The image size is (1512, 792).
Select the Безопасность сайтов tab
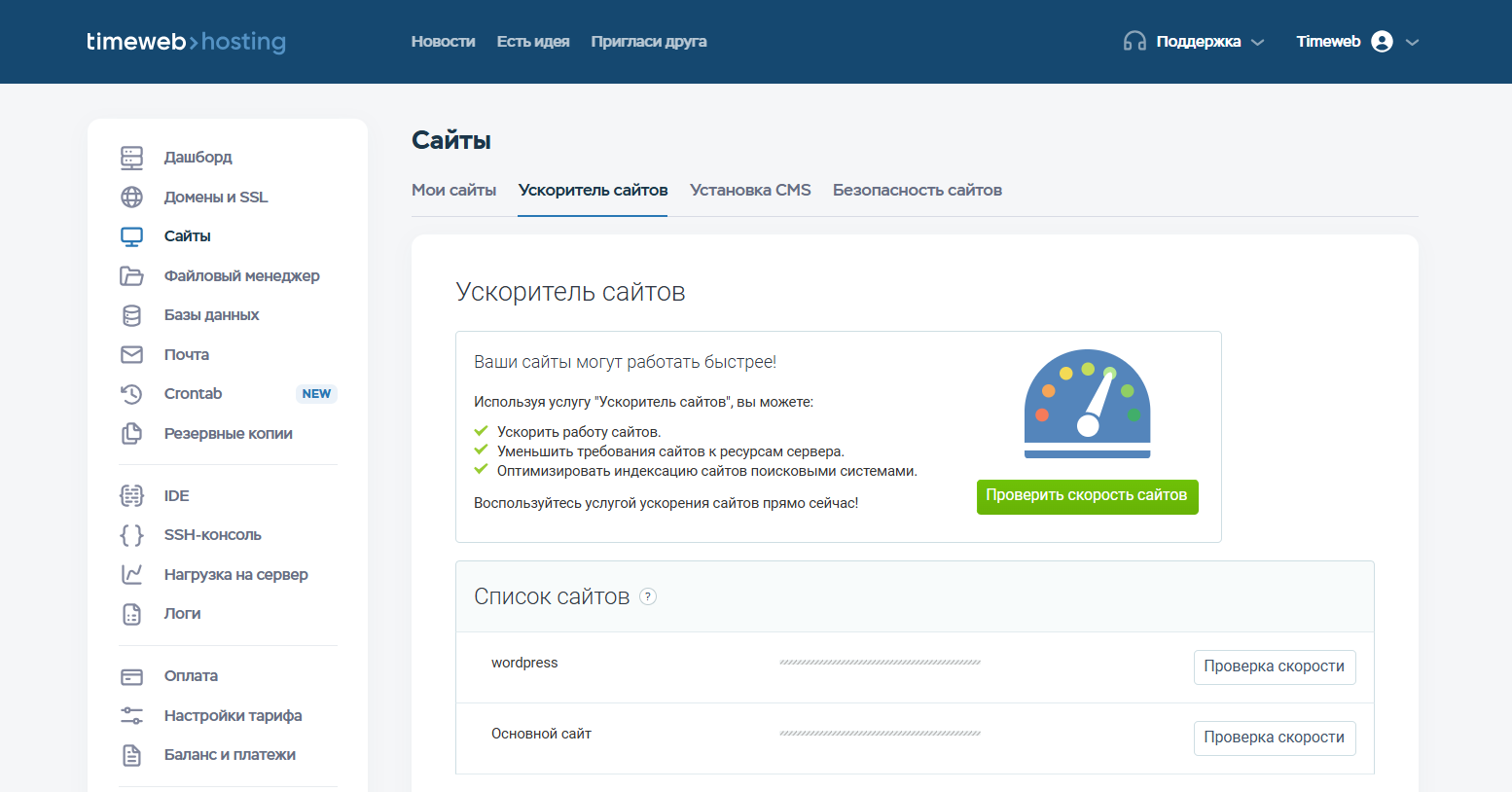point(917,191)
